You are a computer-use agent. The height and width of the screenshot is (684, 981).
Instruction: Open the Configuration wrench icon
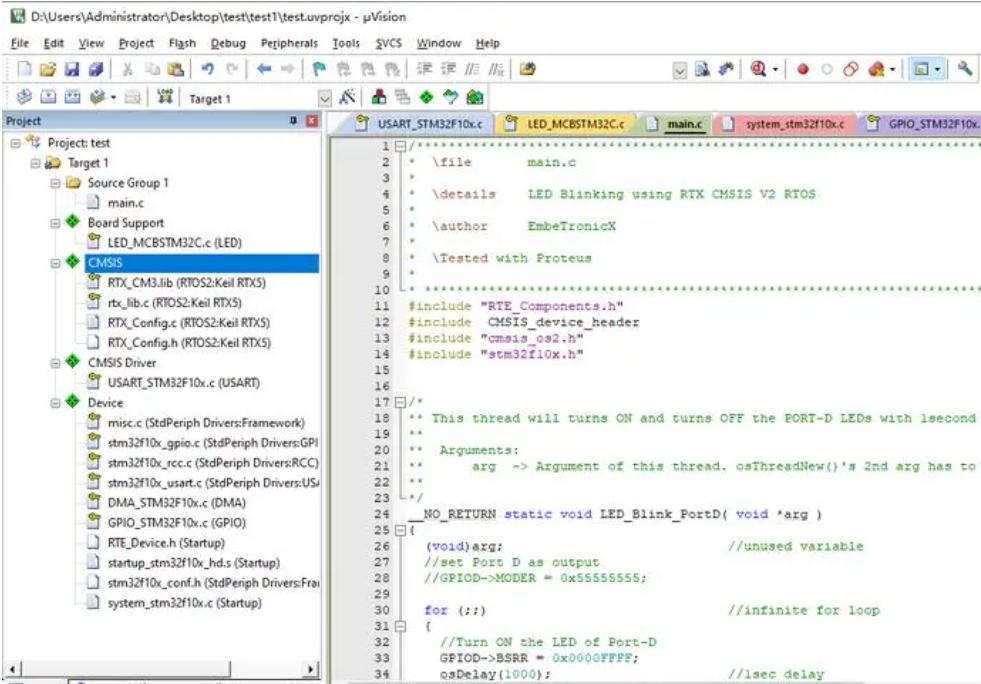964,69
